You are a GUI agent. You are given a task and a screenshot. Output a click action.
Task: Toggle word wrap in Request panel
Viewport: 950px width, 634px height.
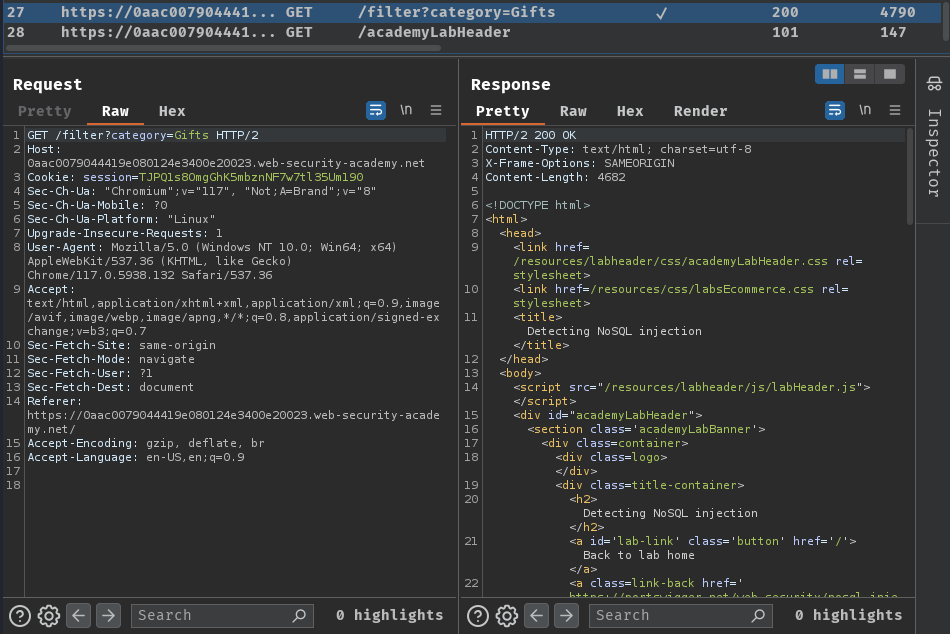376,110
